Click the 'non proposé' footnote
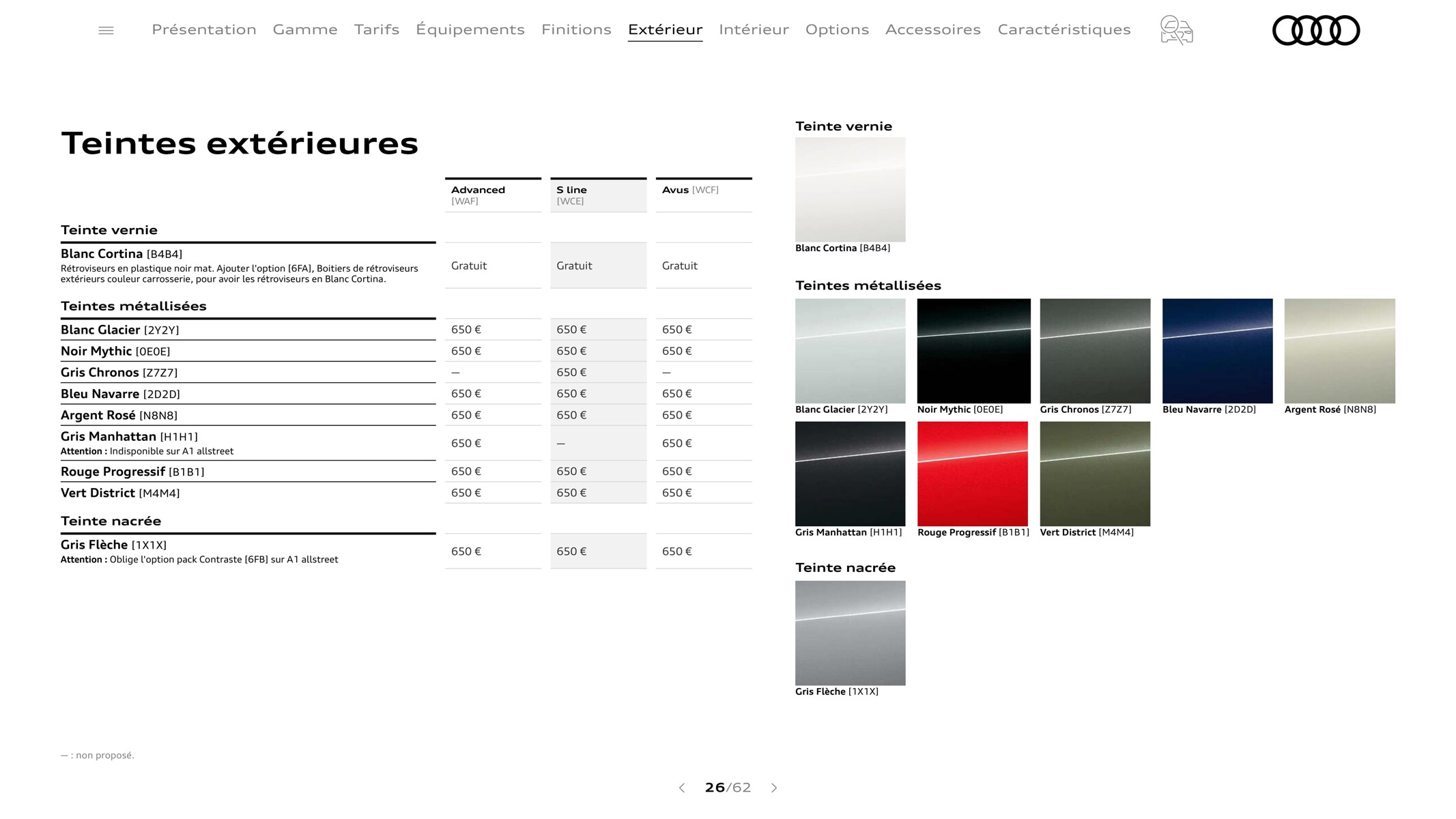This screenshot has height=819, width=1456. tap(98, 756)
